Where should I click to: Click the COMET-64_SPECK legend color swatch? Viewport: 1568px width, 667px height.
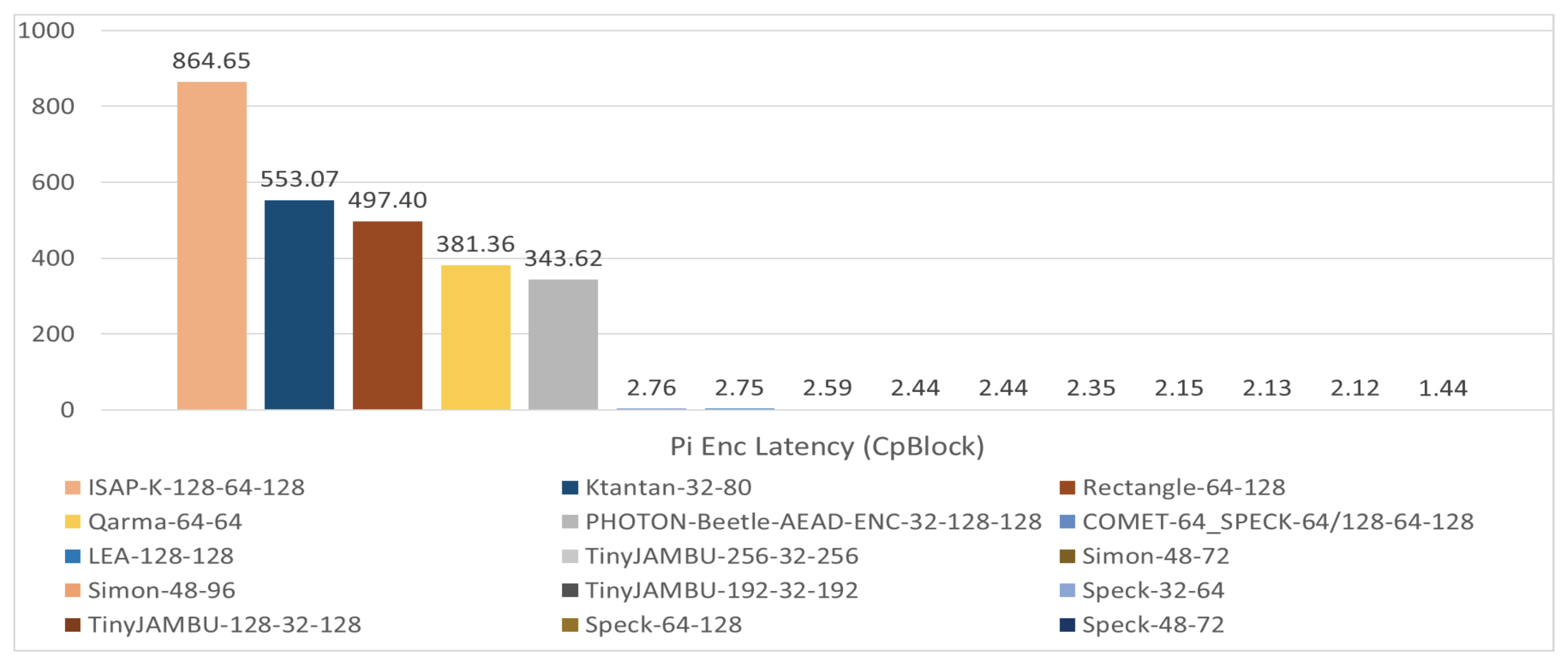(x=1067, y=522)
